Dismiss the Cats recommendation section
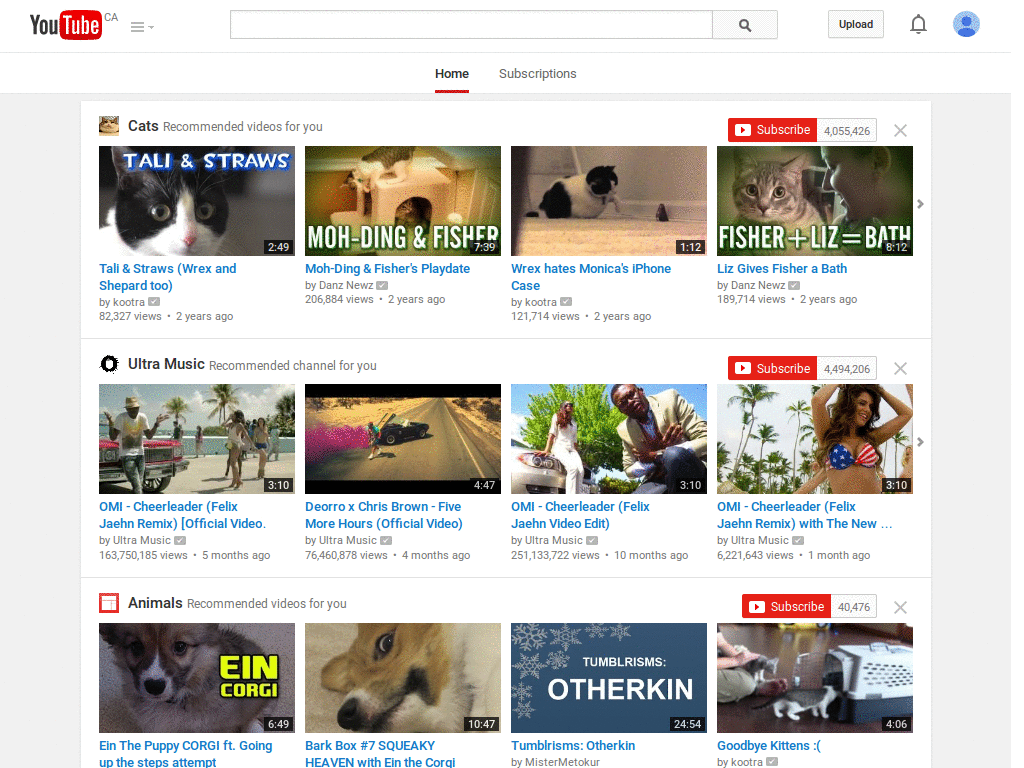The height and width of the screenshot is (768, 1024). [900, 130]
